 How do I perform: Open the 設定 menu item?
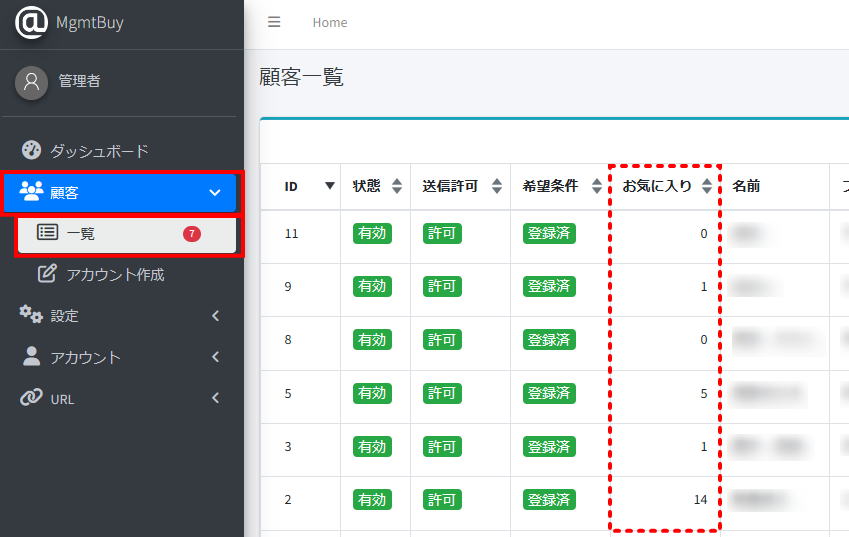pos(119,316)
